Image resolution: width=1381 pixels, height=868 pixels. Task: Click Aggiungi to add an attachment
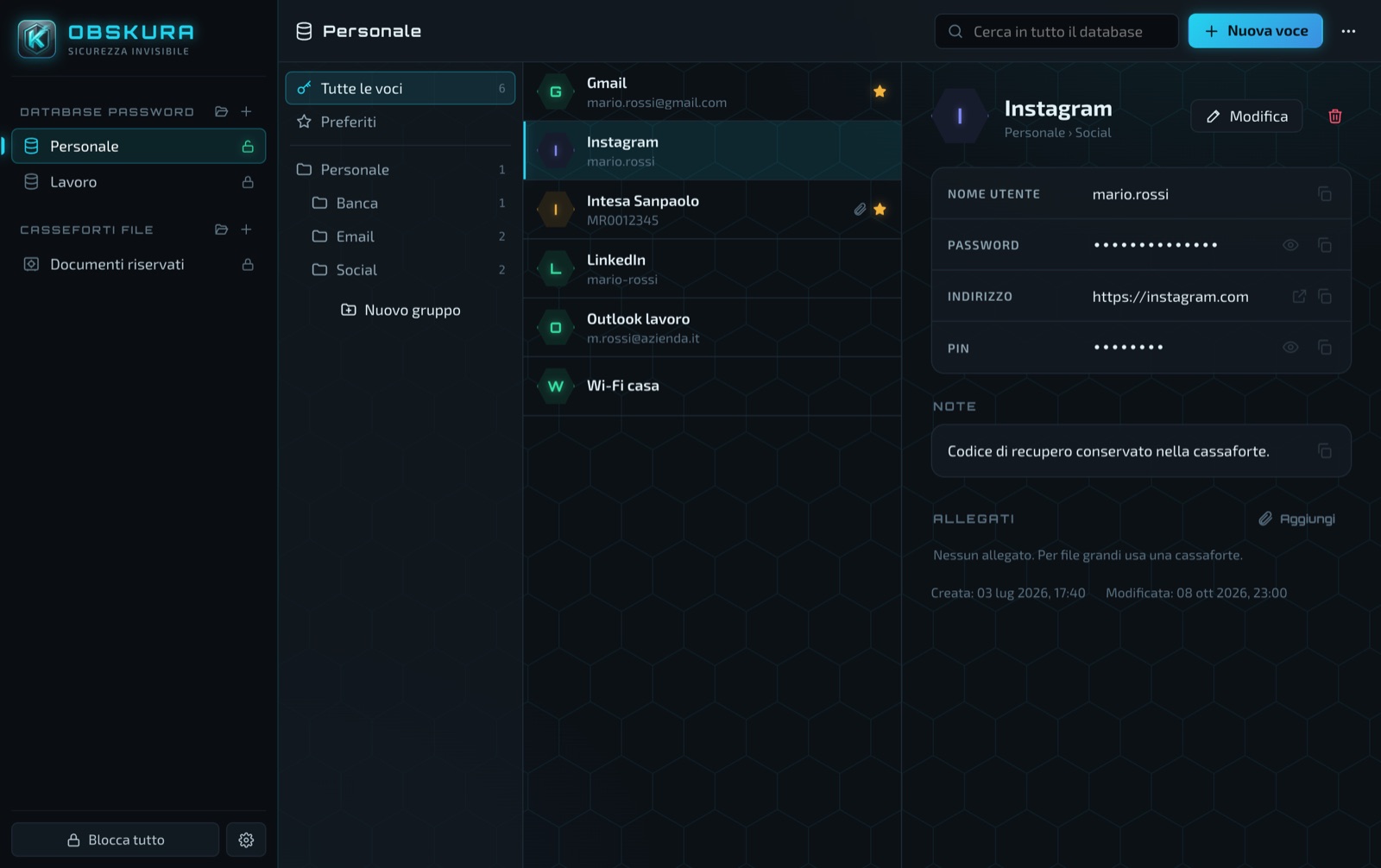point(1296,519)
